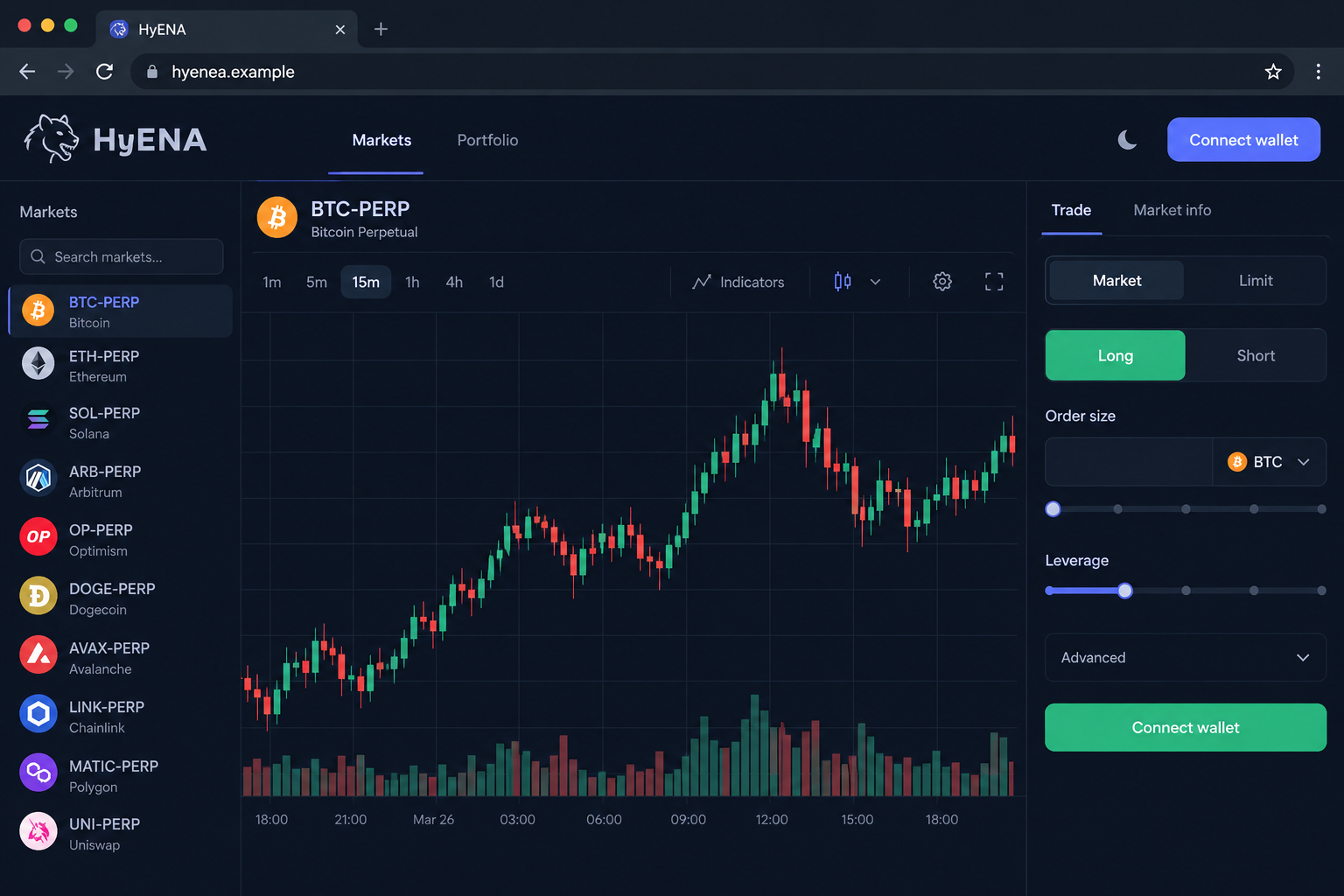Image resolution: width=1344 pixels, height=896 pixels.
Task: Choose Short position
Action: tap(1256, 355)
